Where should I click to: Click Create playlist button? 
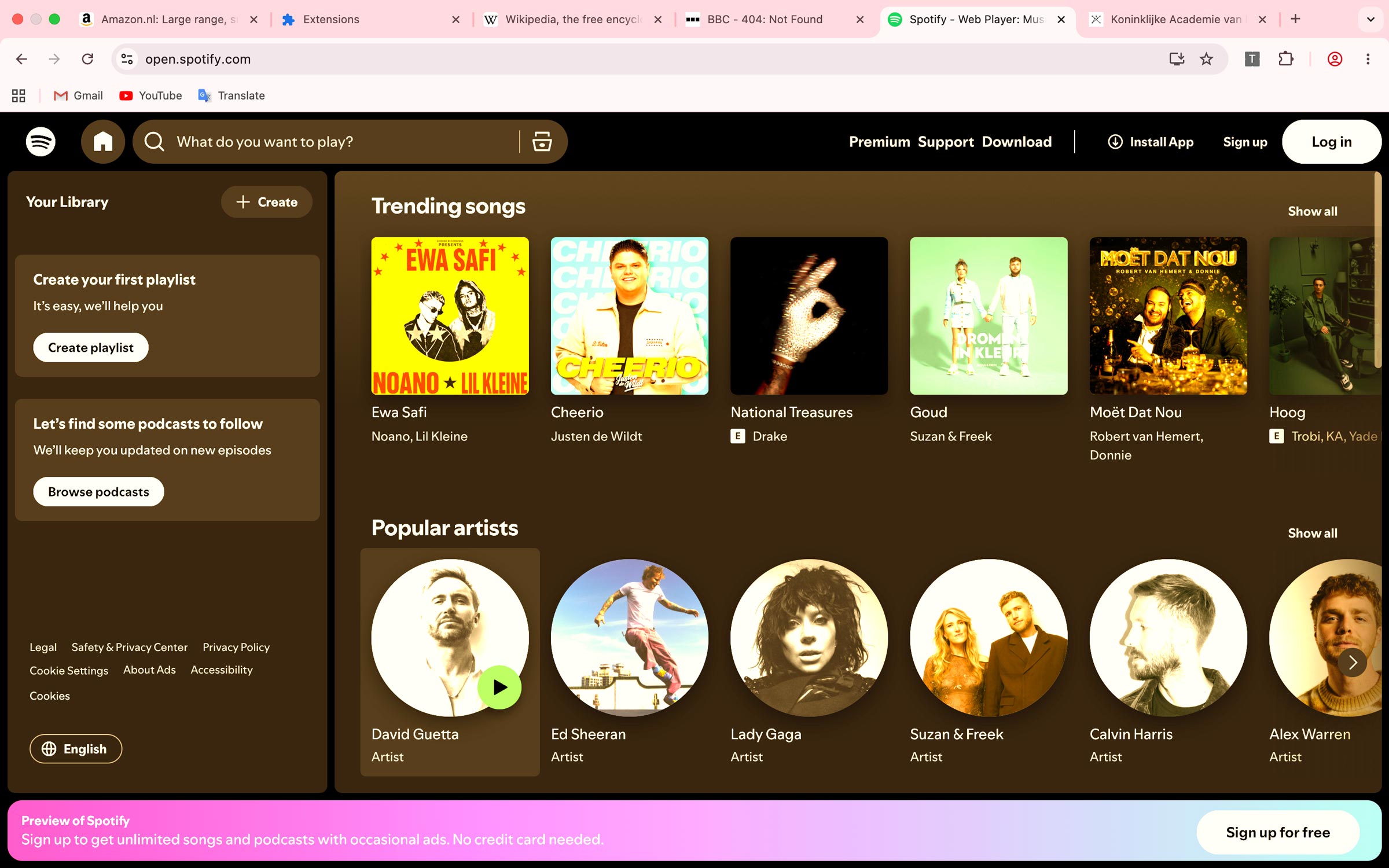(91, 347)
